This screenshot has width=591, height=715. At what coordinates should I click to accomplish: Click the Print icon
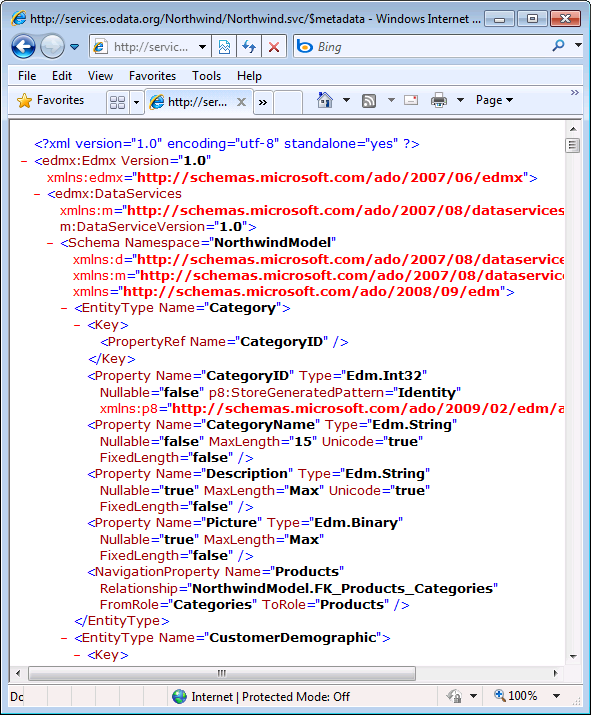click(439, 100)
